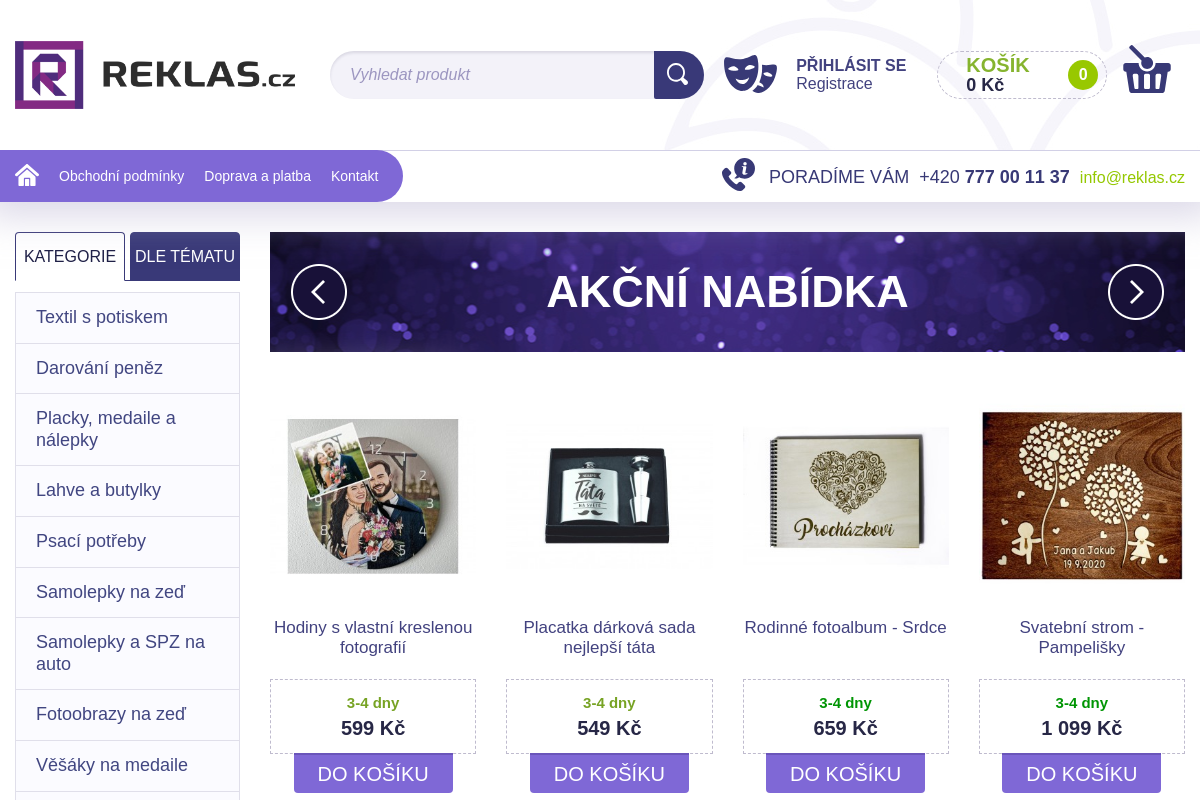Open the Obchodní podmínky menu item
This screenshot has height=800, width=1200.
click(x=121, y=176)
